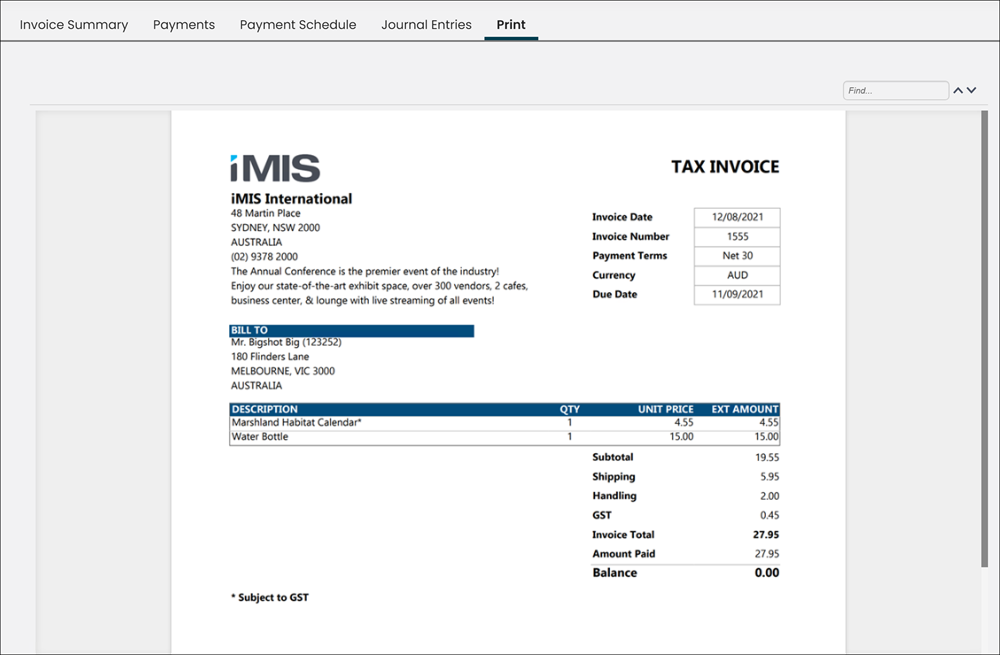Click the Due Date label

pyautogui.click(x=615, y=294)
